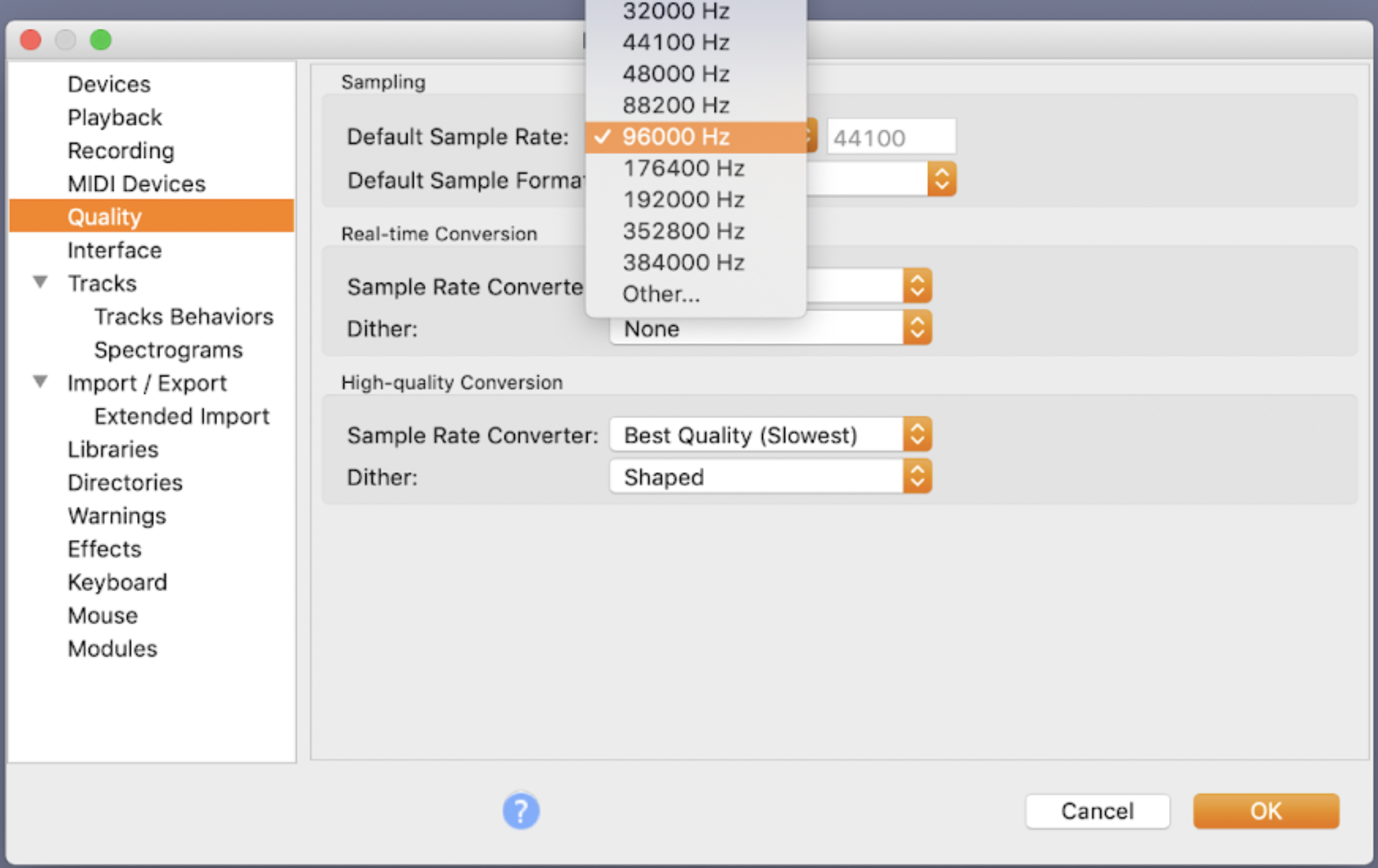Collapse the Tracks tree triangle
Image resolution: width=1378 pixels, height=868 pixels.
coord(40,282)
